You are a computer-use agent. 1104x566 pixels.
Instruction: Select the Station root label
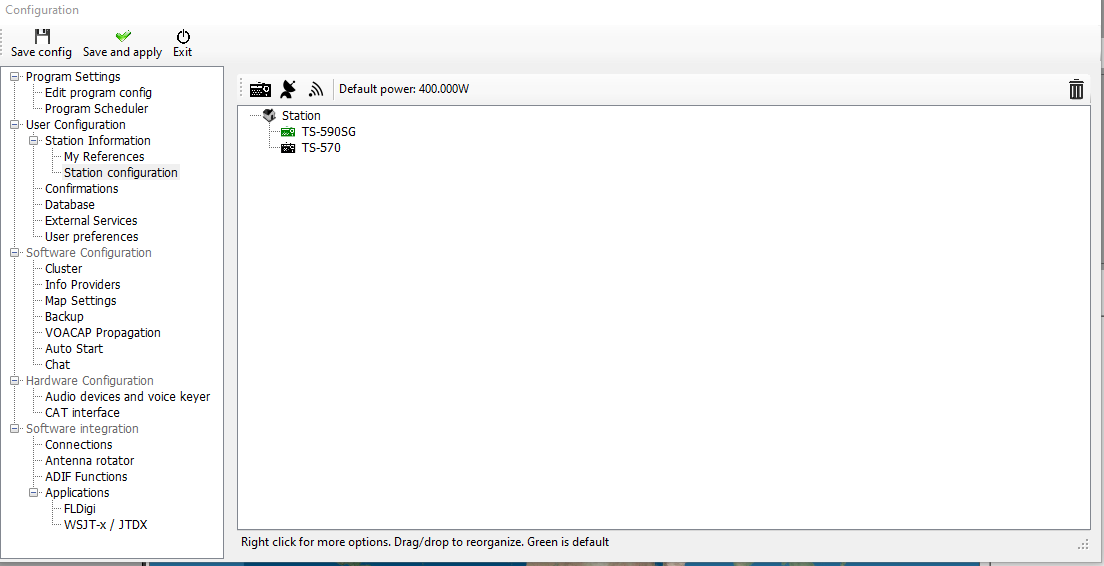[301, 115]
